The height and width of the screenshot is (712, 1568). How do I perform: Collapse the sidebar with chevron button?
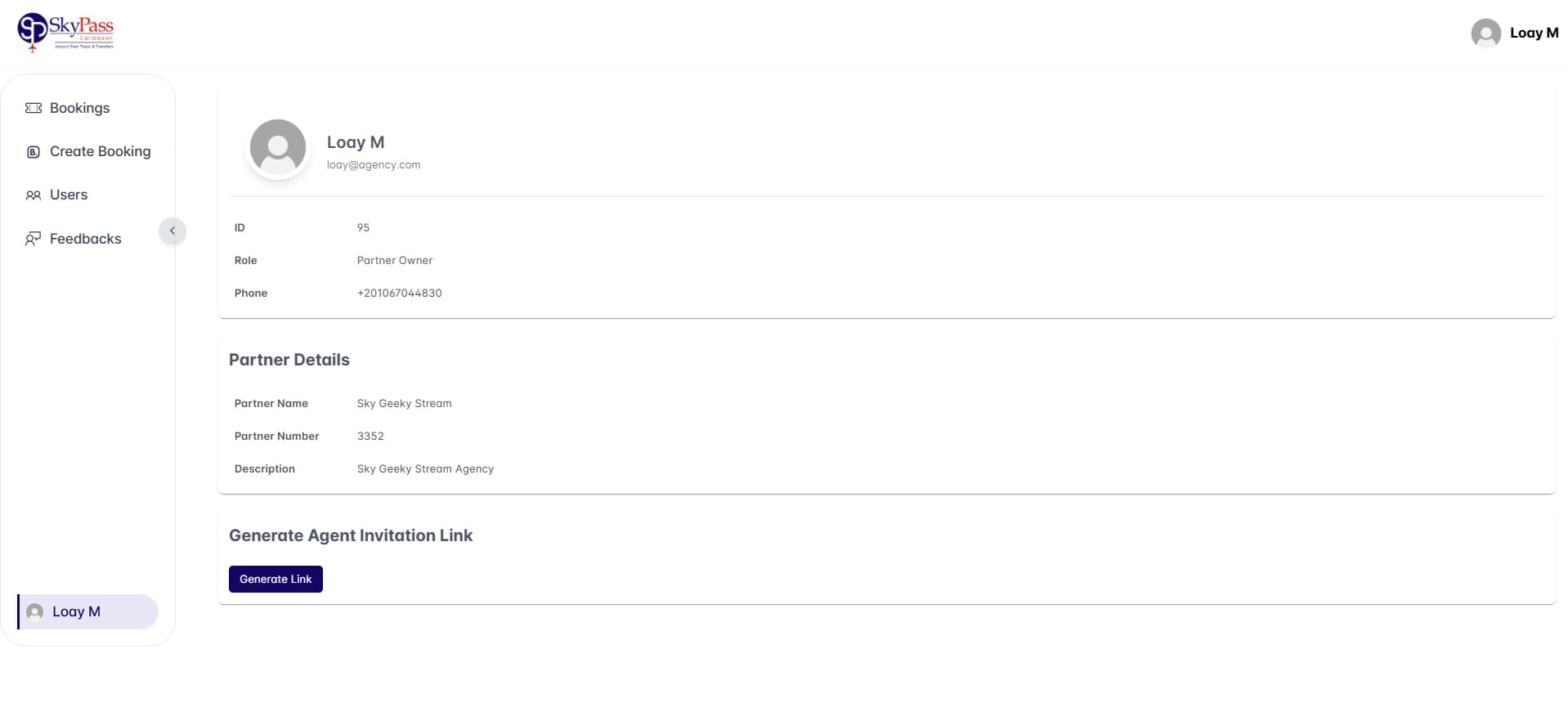click(x=172, y=231)
